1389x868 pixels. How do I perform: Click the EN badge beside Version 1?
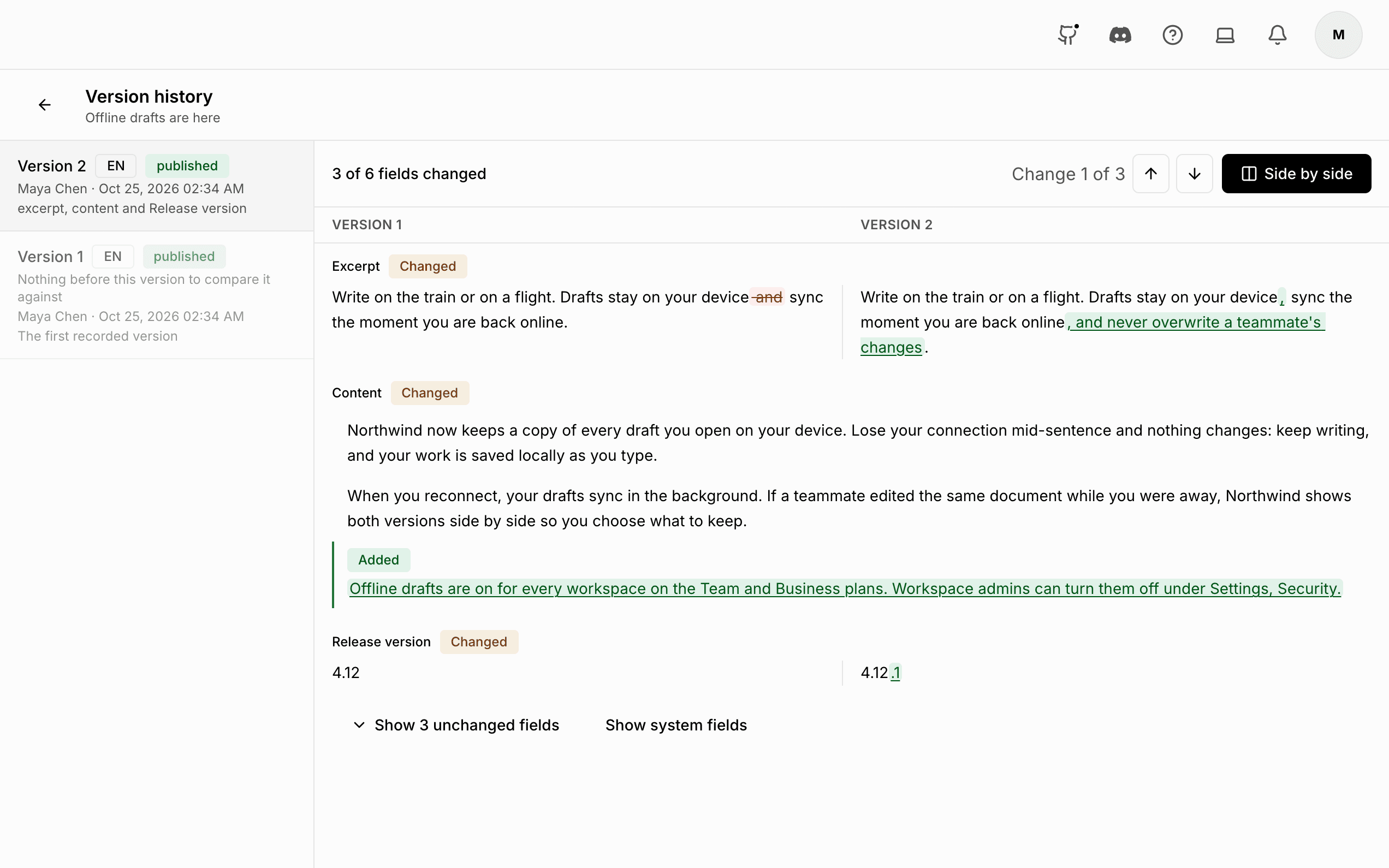pos(113,257)
